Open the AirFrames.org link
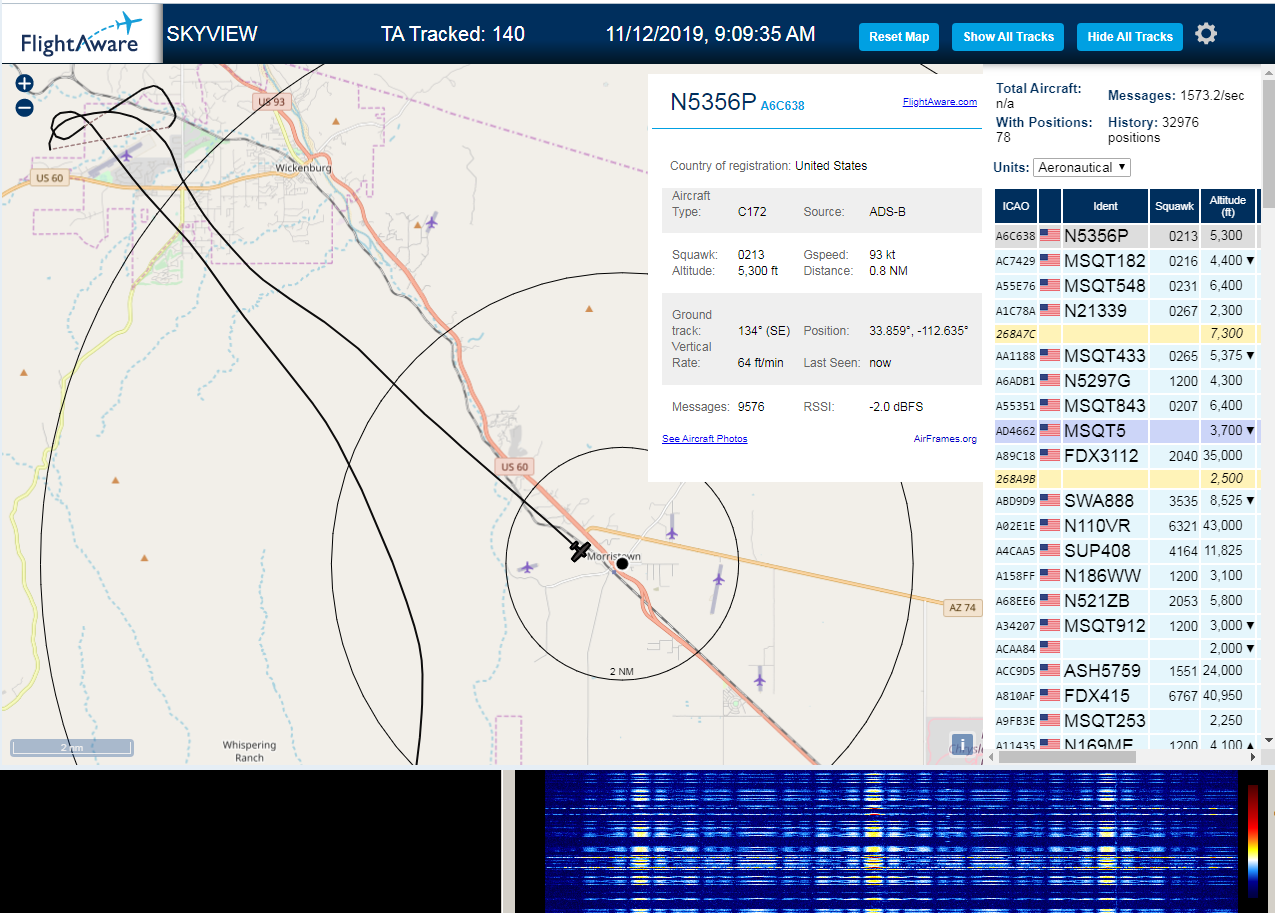1275x913 pixels. click(x=945, y=439)
